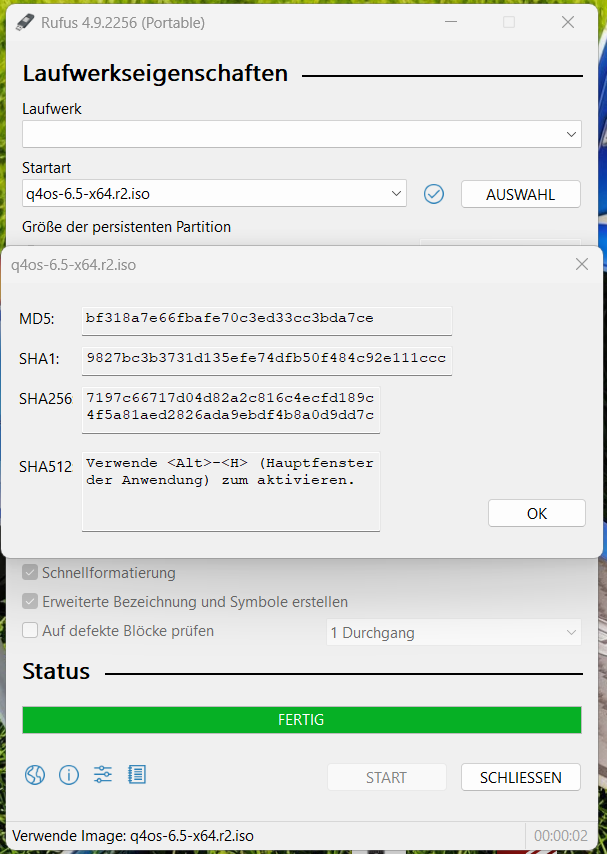Open the About info icon

(x=69, y=775)
